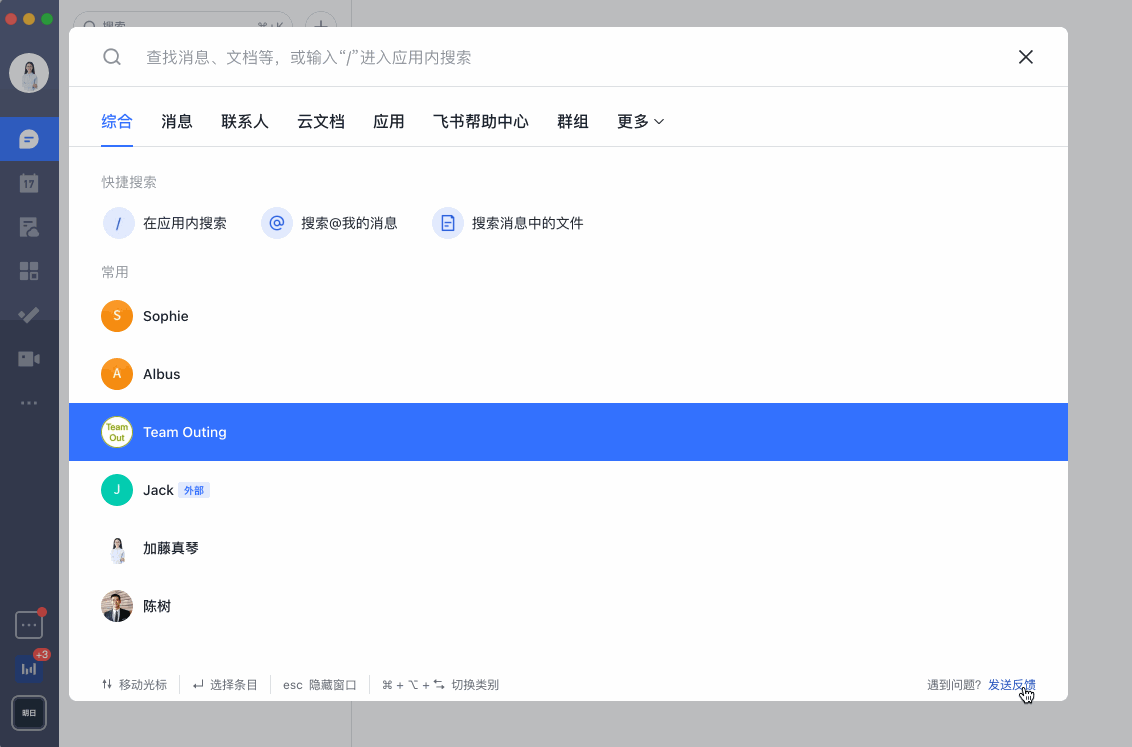Click the plus button behind the dialog
This screenshot has height=747, width=1132.
pos(321,23)
